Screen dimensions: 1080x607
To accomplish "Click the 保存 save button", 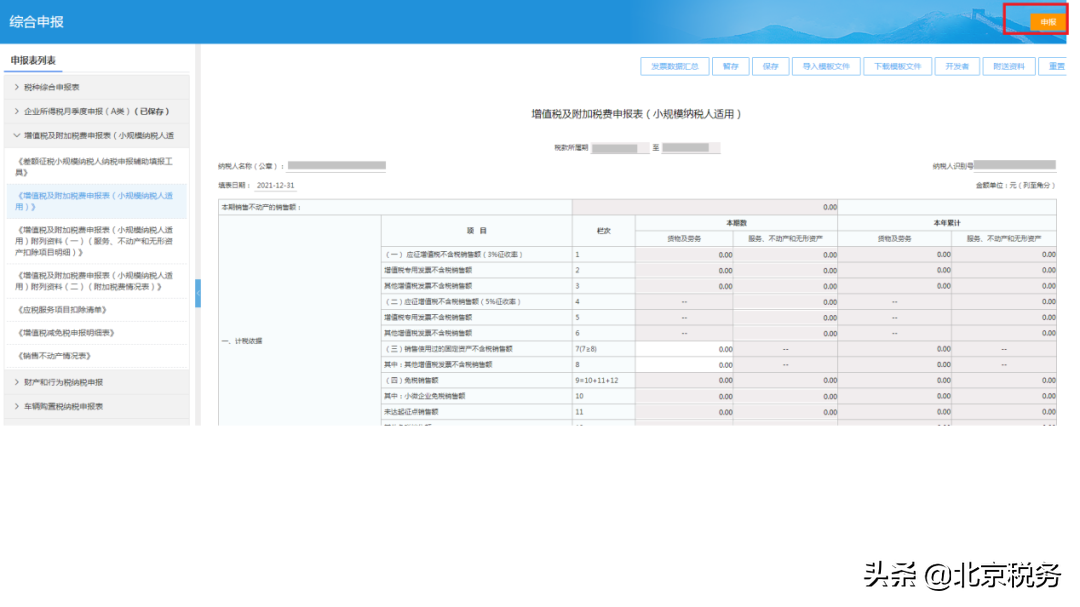I will tap(770, 67).
